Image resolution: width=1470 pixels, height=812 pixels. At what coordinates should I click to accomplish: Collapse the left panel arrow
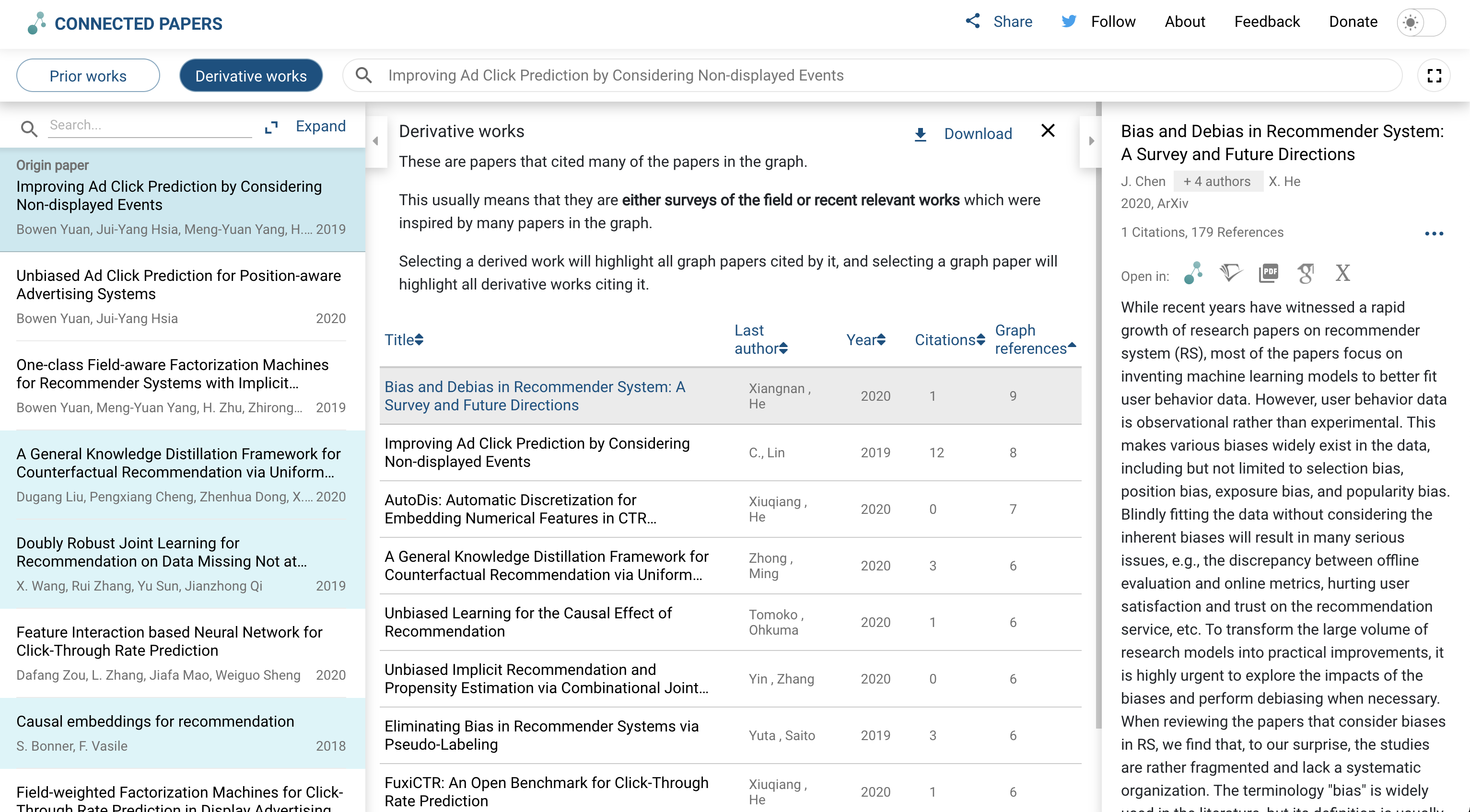pyautogui.click(x=375, y=140)
